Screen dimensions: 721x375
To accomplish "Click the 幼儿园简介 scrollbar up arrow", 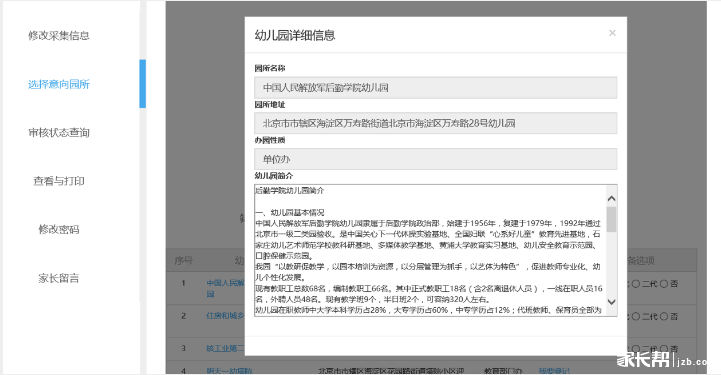I will 612,199.
